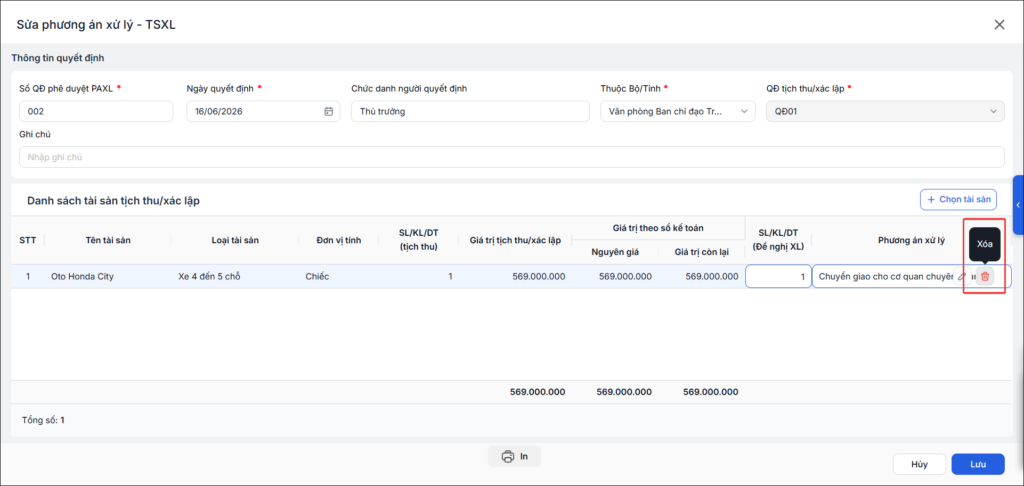Click the Giá trị tịch thu/xác lập header

point(515,240)
